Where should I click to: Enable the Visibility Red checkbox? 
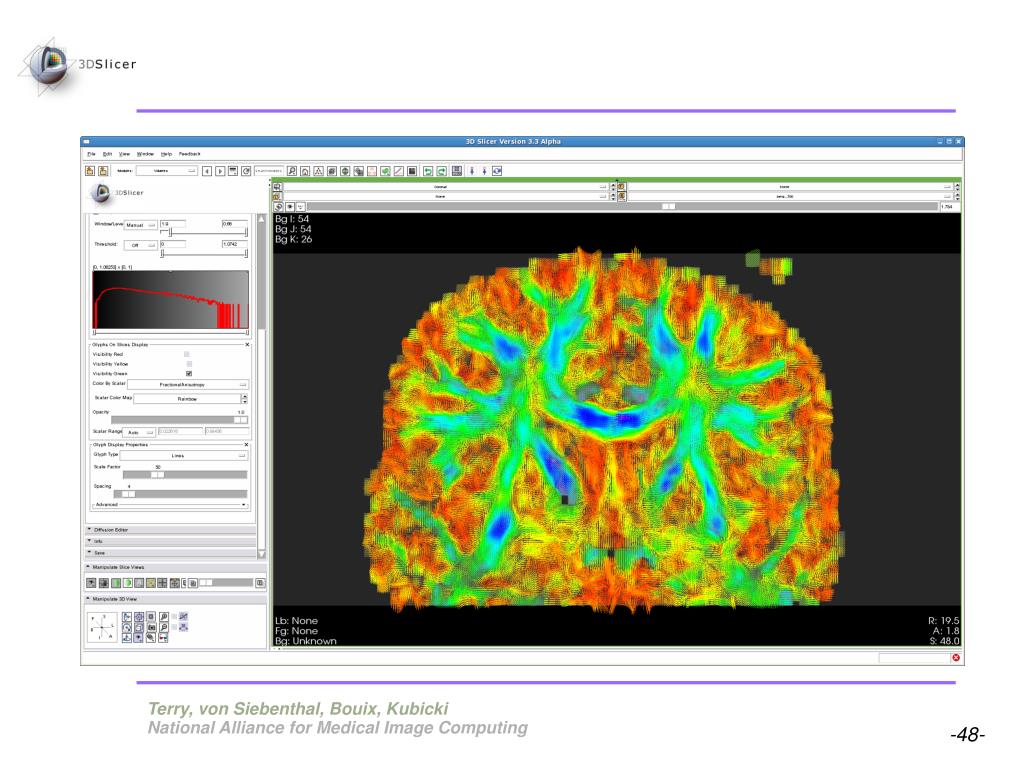tap(187, 354)
